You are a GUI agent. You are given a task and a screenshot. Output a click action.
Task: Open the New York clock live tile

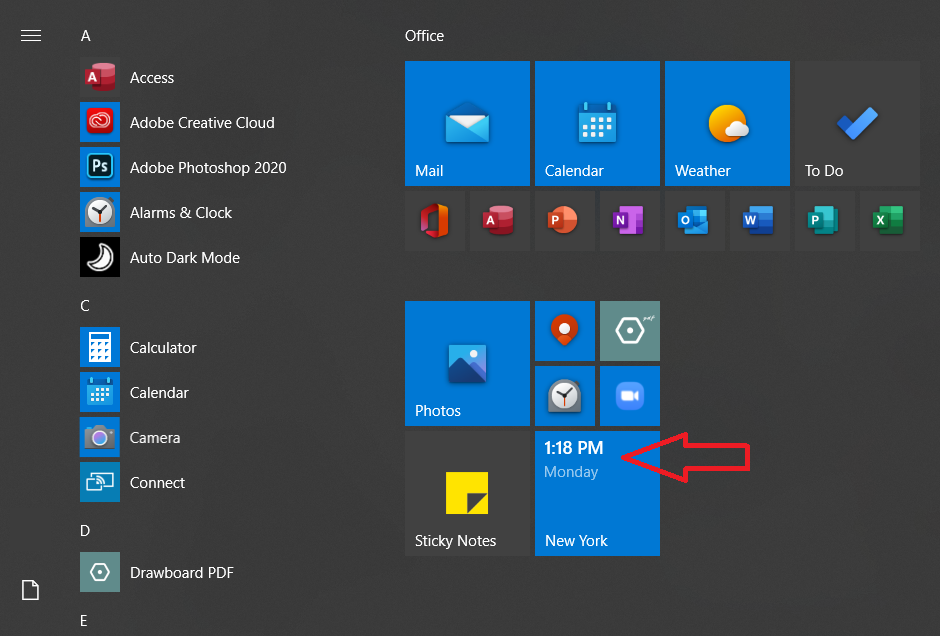597,493
